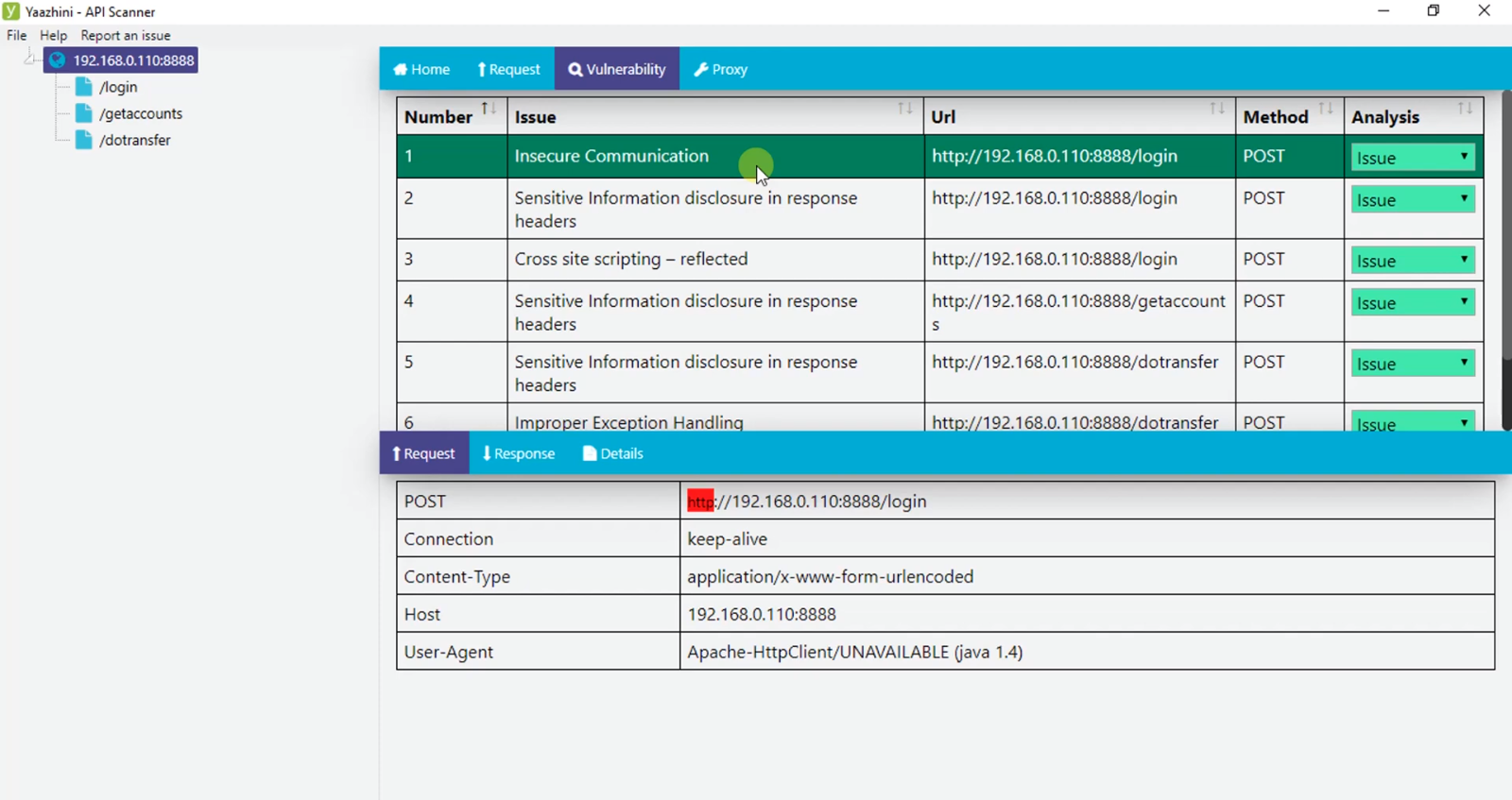Select the lower Request detail tab
The width and height of the screenshot is (1512, 800).
[423, 453]
